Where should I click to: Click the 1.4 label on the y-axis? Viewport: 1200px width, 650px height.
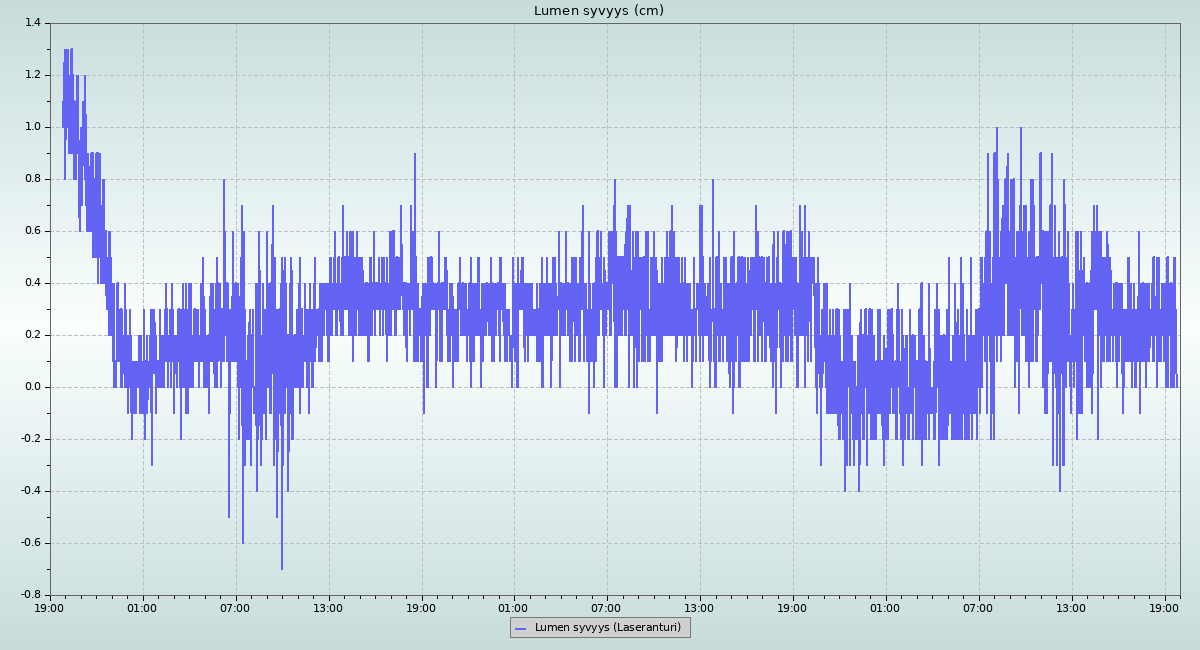point(32,23)
